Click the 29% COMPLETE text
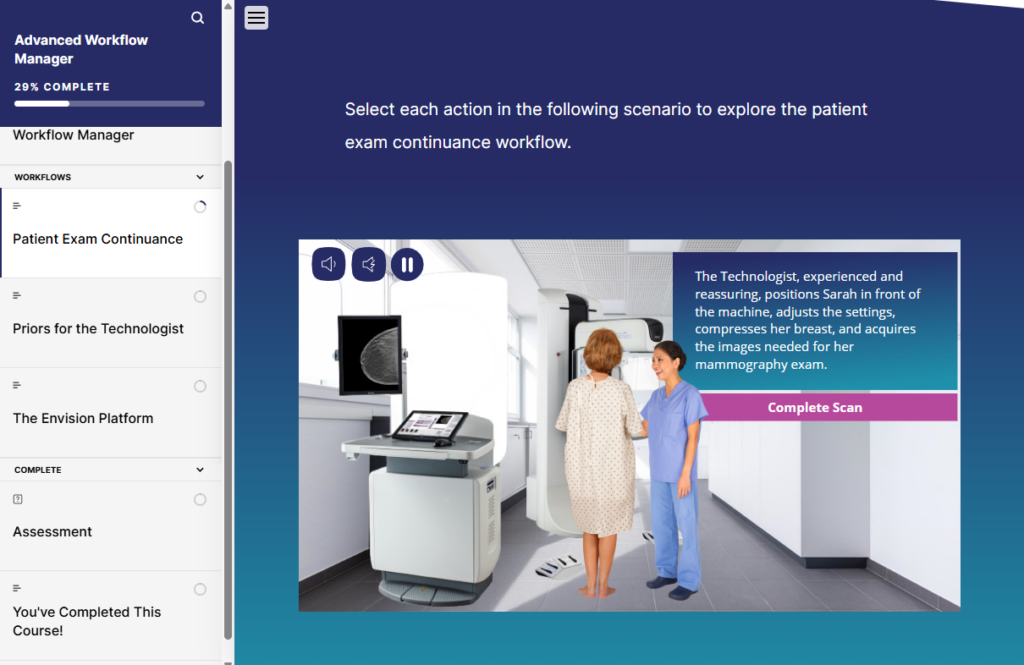This screenshot has height=665, width=1024. (62, 87)
